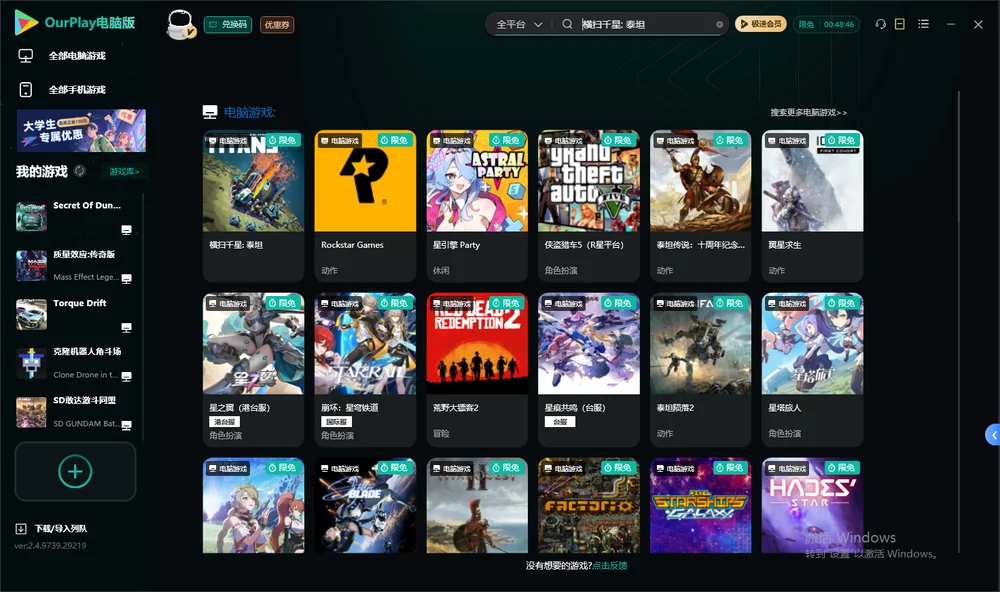Click the OurPlay logo in the header
Viewport: 1000px width, 592px height.
pos(75,23)
